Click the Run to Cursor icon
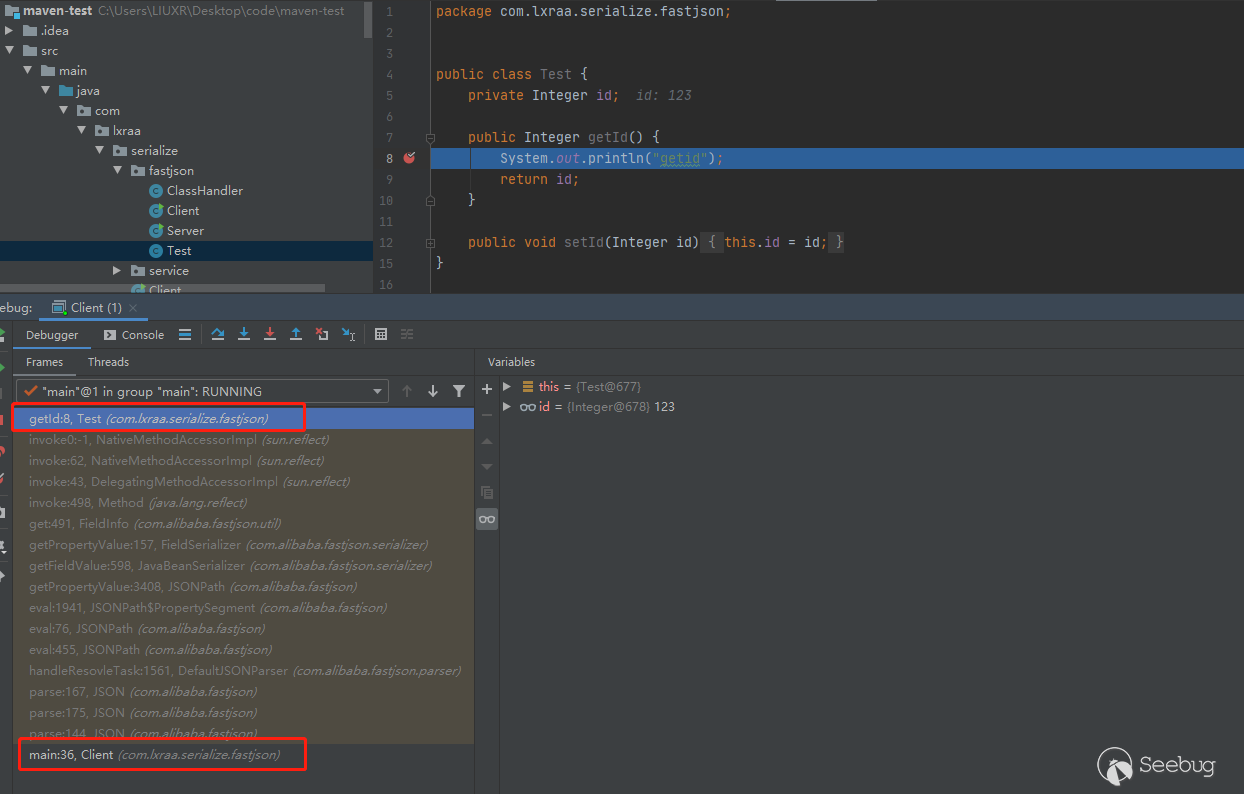Screen dimensions: 1244x794 coord(348,335)
